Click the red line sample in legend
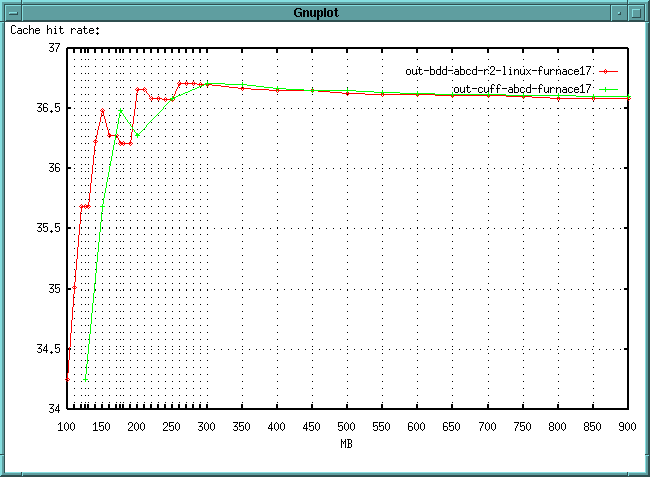The height and width of the screenshot is (477, 650). tap(609, 71)
